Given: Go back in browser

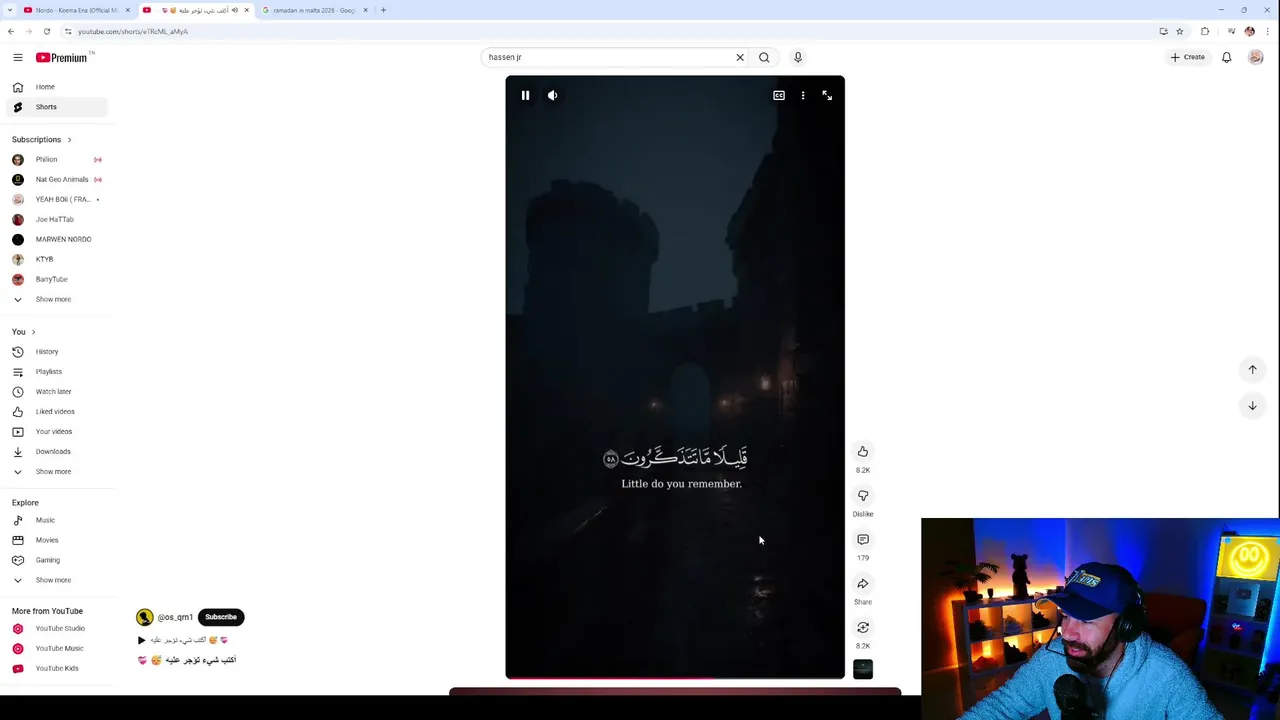Looking at the screenshot, I should [x=11, y=31].
